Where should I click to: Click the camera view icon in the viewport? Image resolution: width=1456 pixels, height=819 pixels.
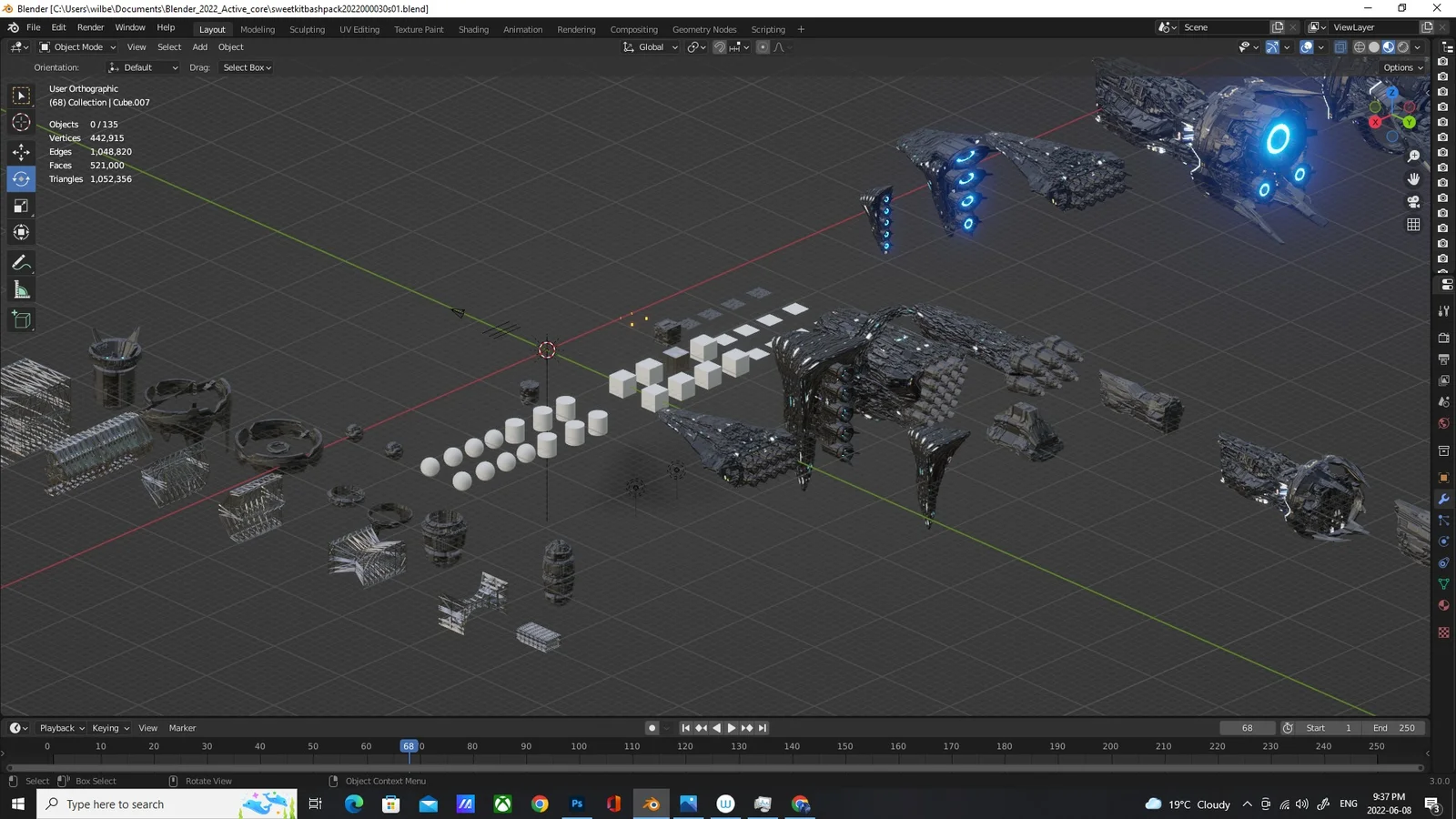[1414, 202]
